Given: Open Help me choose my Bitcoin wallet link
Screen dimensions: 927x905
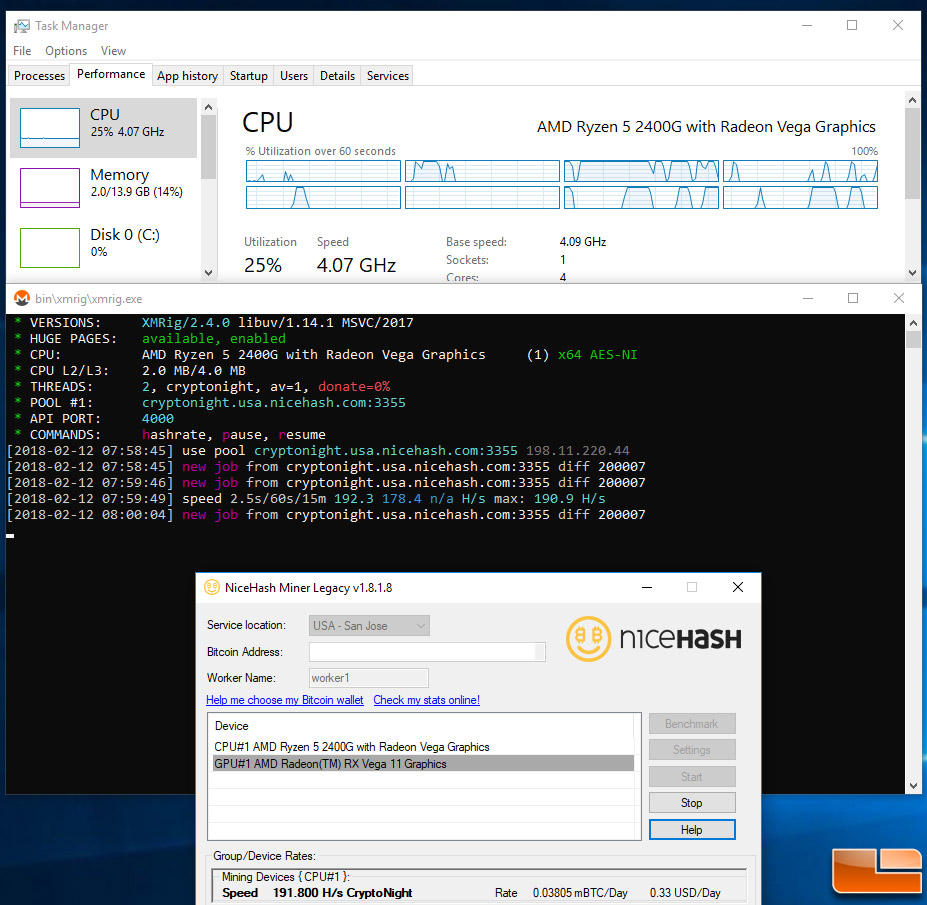Looking at the screenshot, I should tap(284, 700).
